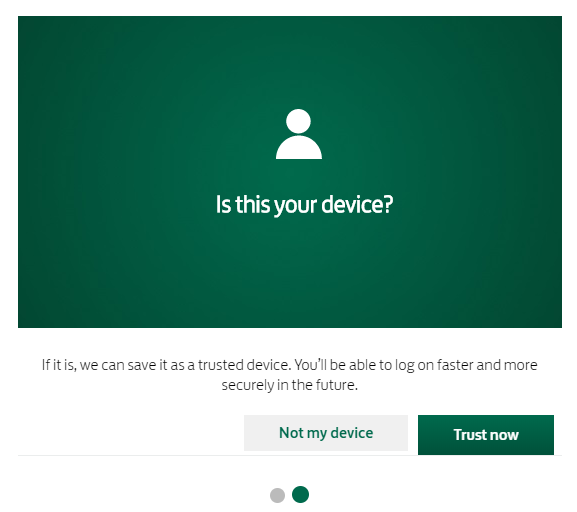Screen dimensions: 577x512
Task: Tap the head of the user icon
Action: [298, 121]
